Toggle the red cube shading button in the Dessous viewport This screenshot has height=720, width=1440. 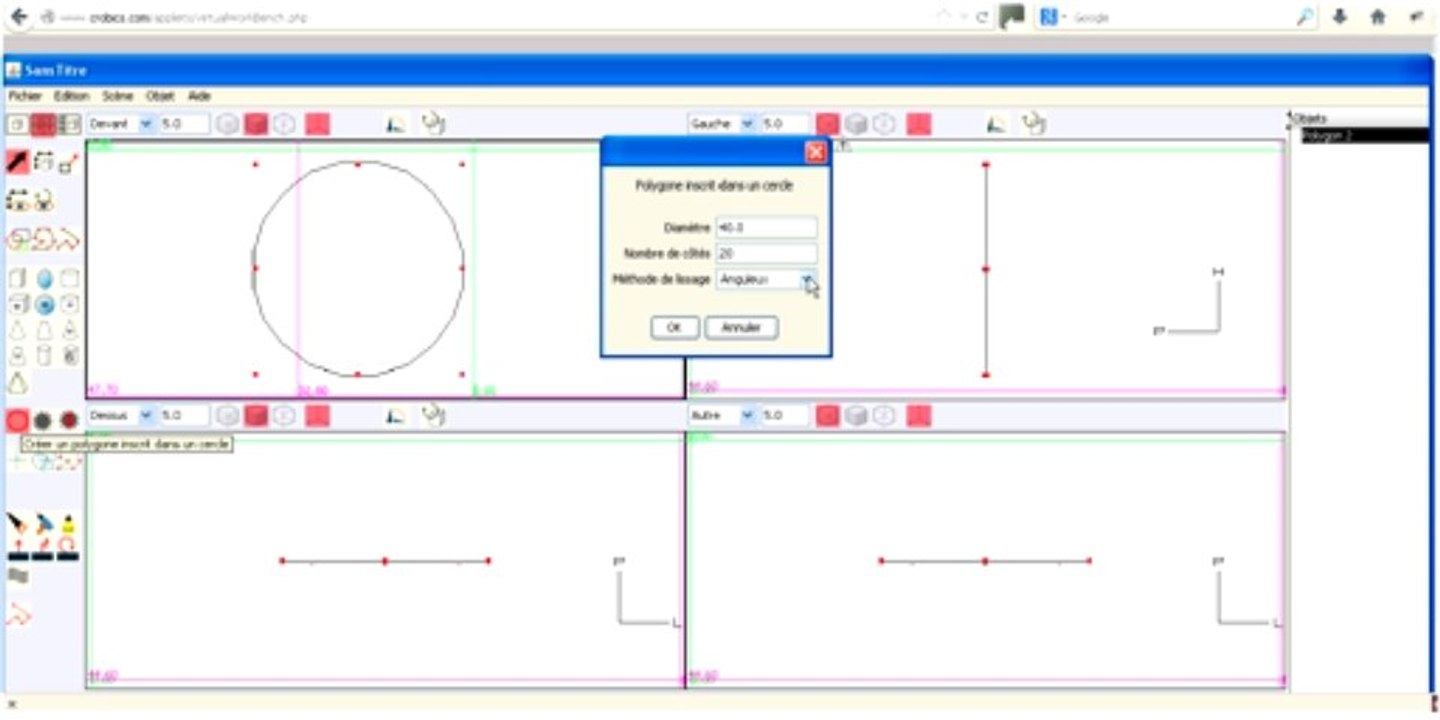(256, 415)
